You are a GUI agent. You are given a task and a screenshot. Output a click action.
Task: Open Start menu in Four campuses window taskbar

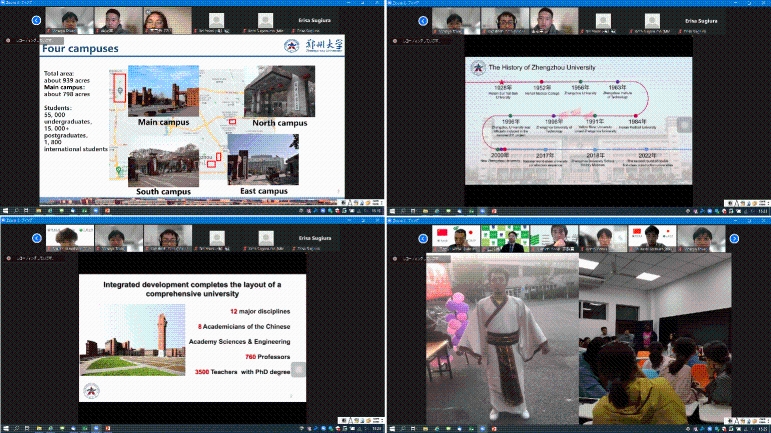pos(5,210)
